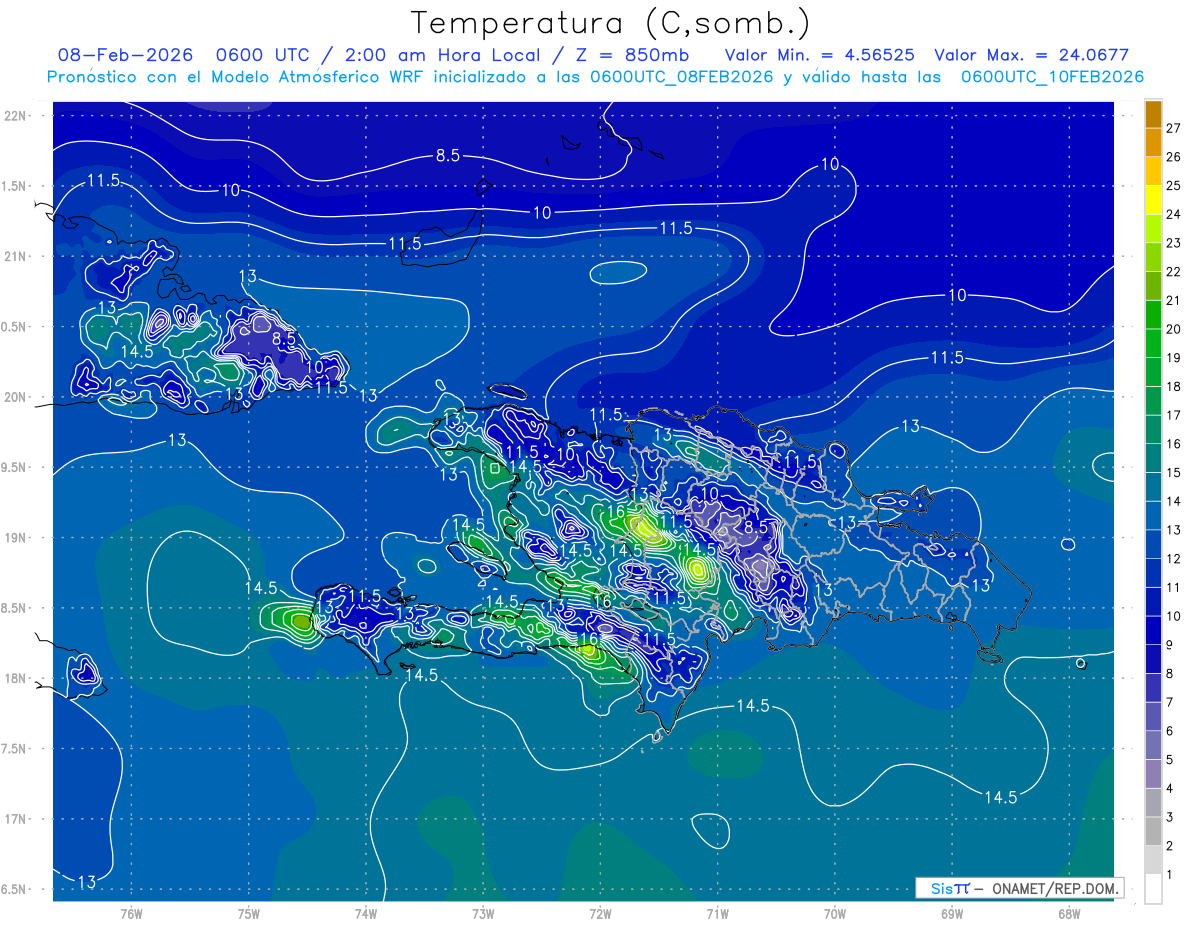
Task: Select the gray swatch between 2 and 3
Action: point(1153,831)
